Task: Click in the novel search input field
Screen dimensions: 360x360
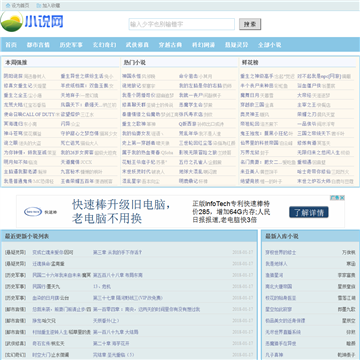Action: coord(182,24)
